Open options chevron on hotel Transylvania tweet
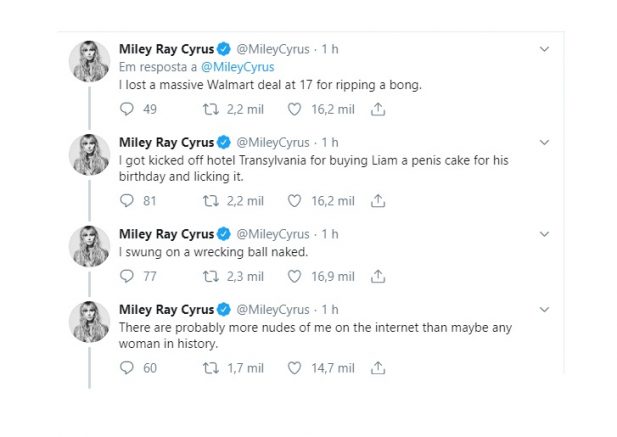Viewport: 617px width, 437px height. click(544, 142)
